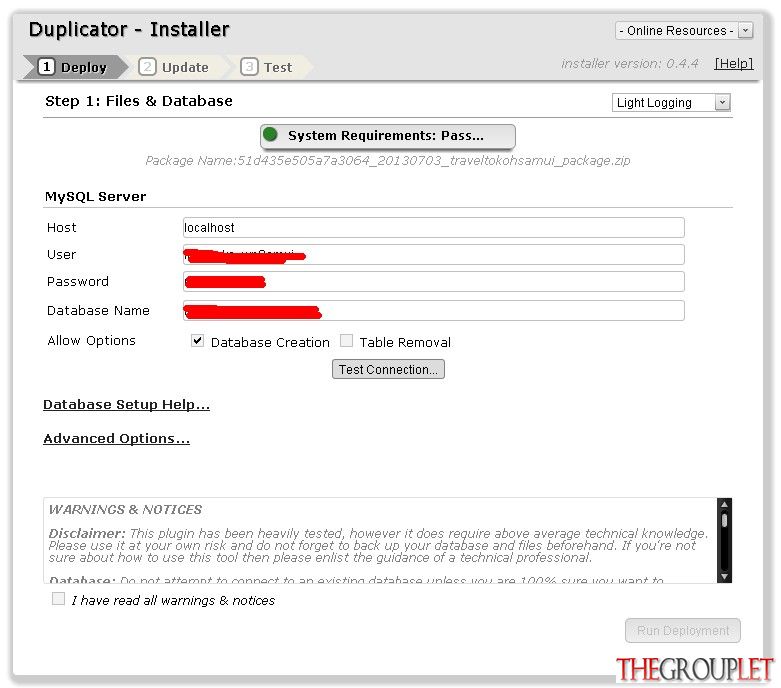The image size is (781, 688).
Task: Expand the Light Logging dropdown
Action: point(671,102)
